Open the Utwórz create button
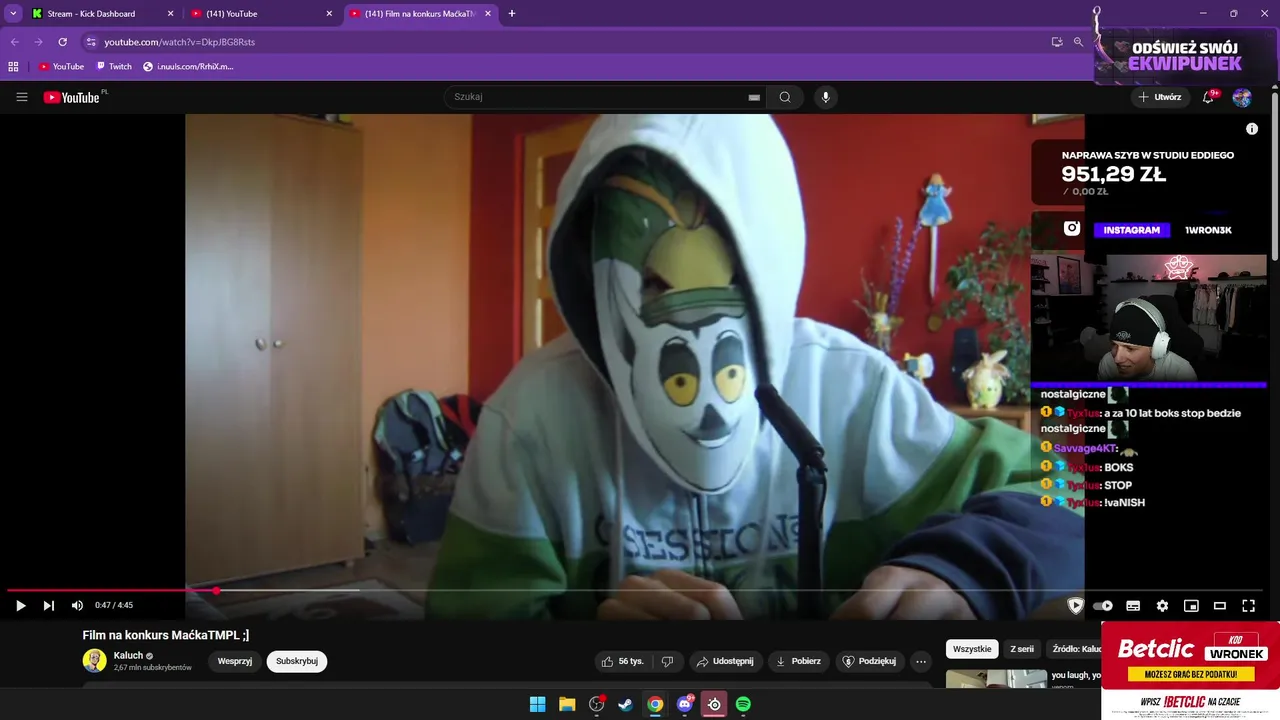This screenshot has width=1280, height=720. (x=1160, y=97)
